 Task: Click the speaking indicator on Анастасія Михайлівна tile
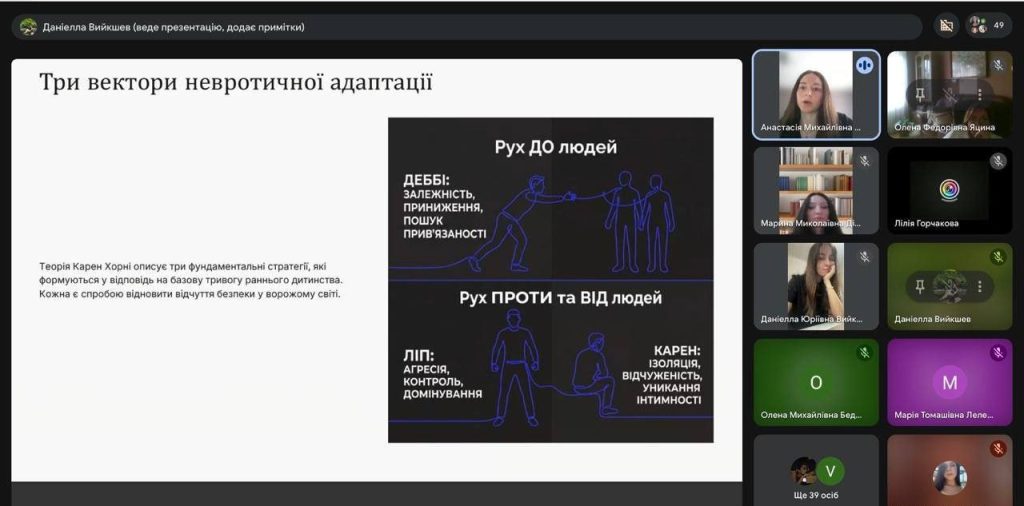pos(864,66)
